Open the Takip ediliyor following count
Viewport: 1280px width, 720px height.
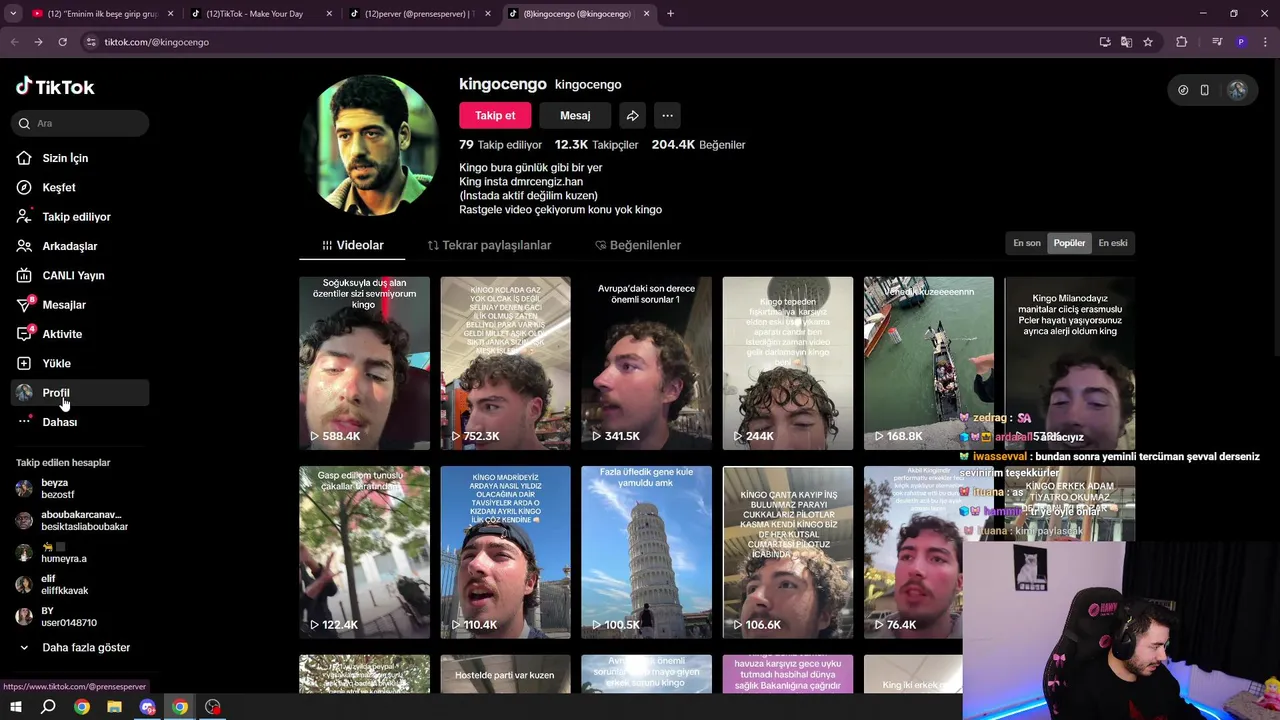click(x=500, y=145)
